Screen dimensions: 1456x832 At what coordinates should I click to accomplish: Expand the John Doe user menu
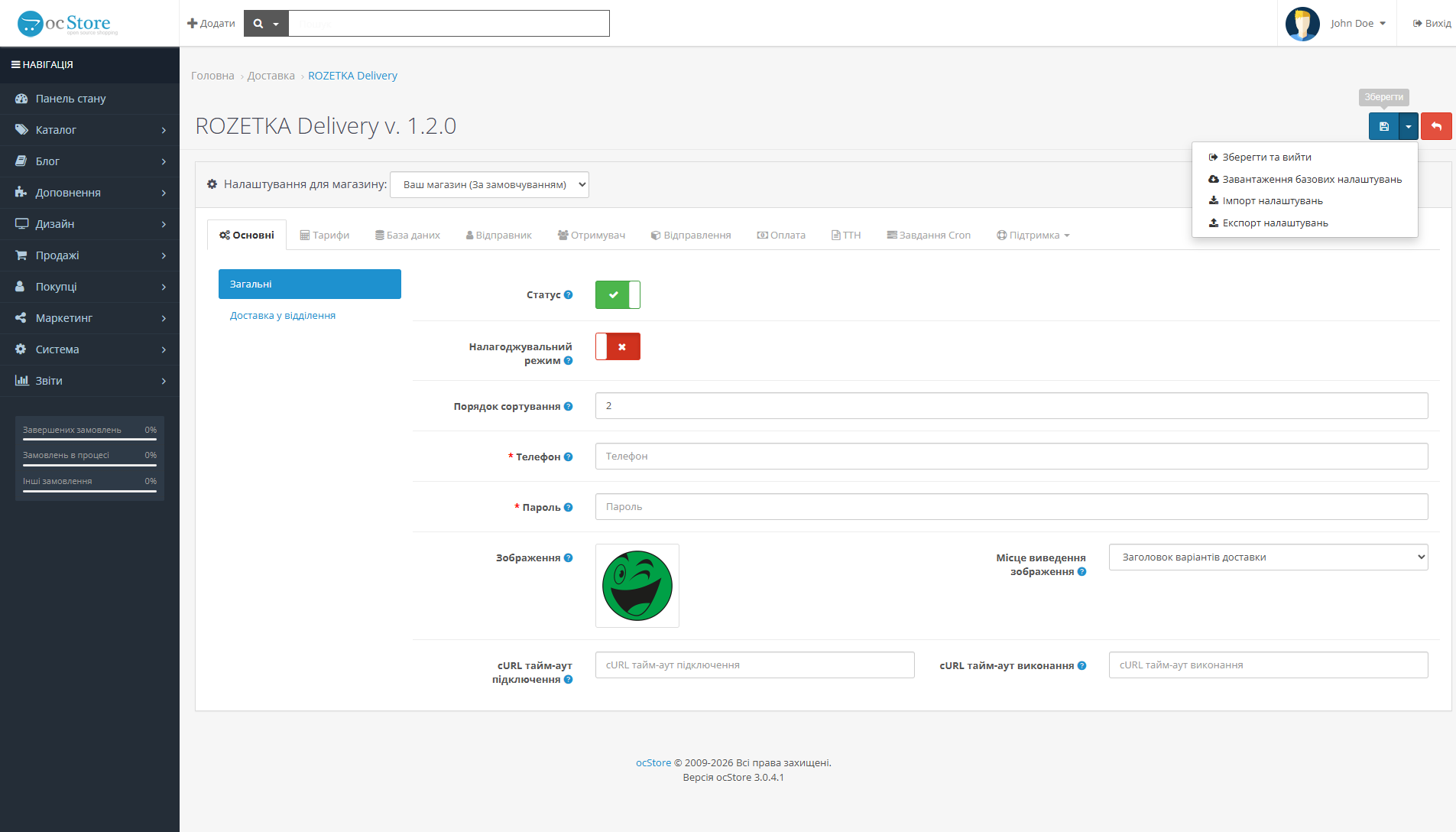(x=1357, y=24)
